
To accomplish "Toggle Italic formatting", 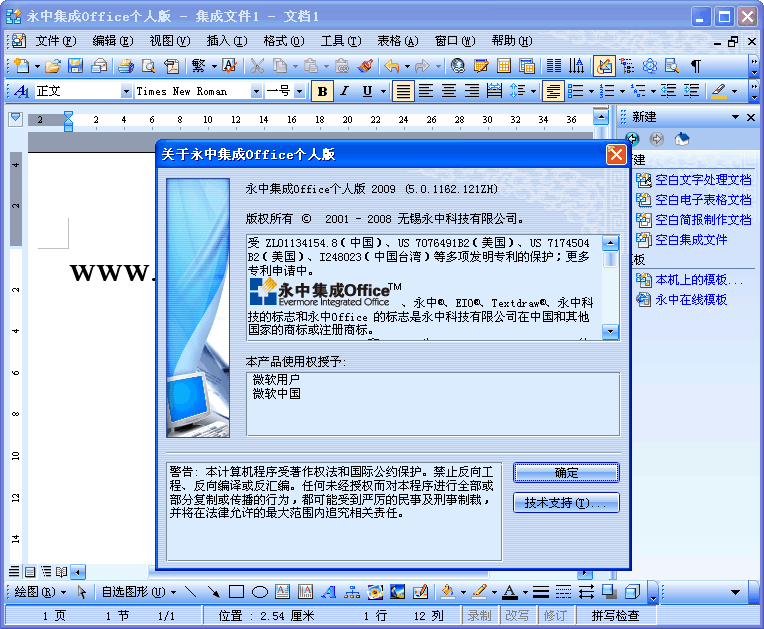I will coord(344,91).
